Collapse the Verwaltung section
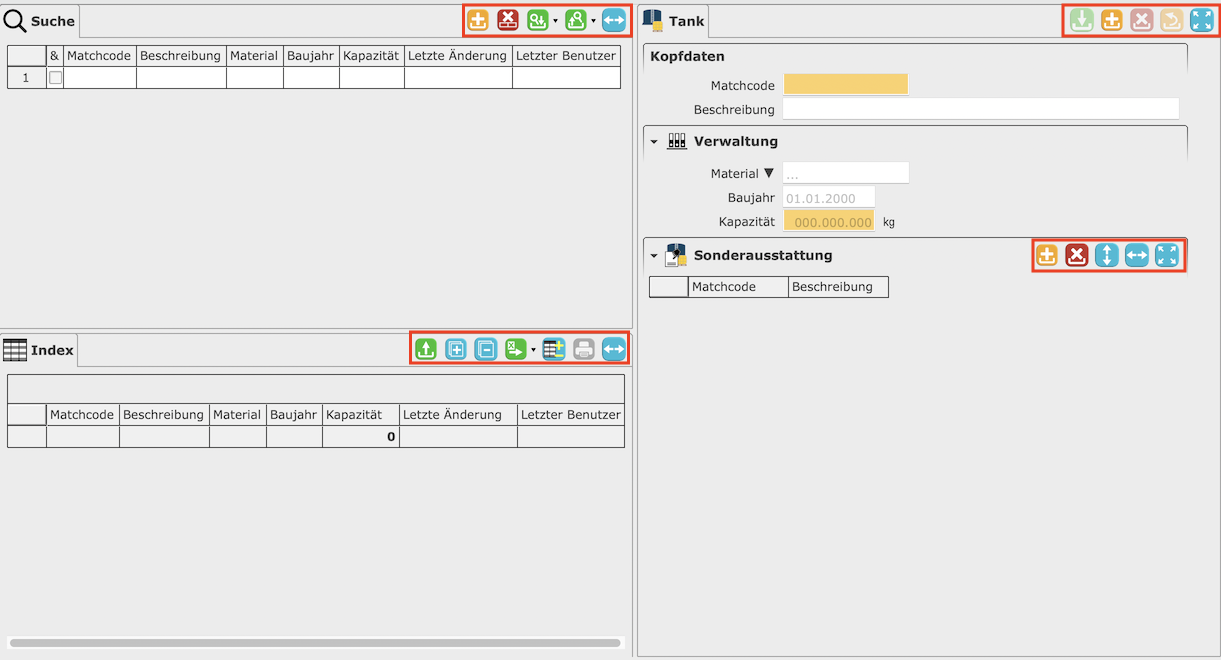Screen dimensions: 1221x660 click(x=654, y=142)
